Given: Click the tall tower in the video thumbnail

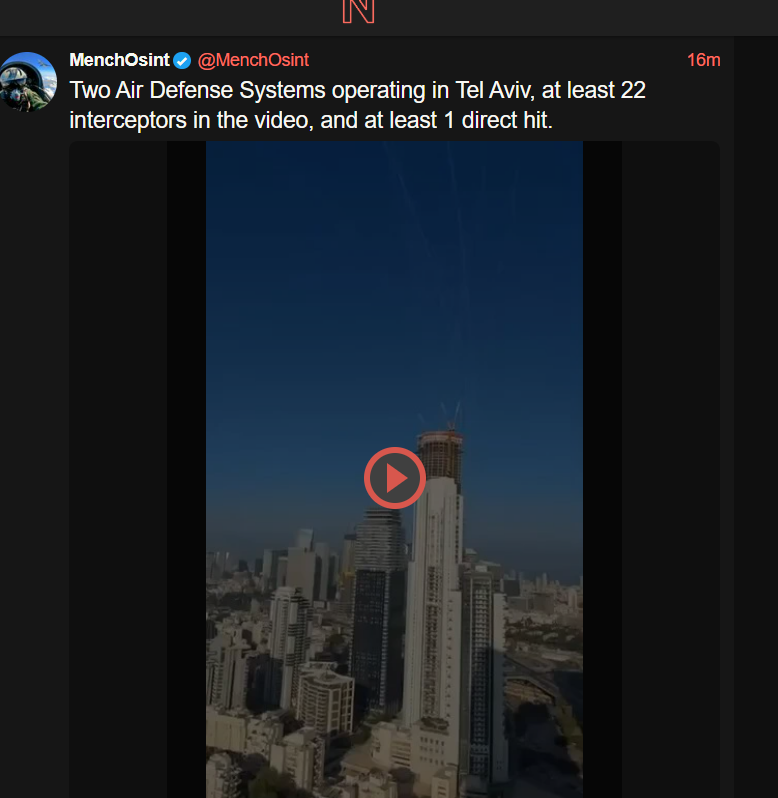Looking at the screenshot, I should coord(434,585).
